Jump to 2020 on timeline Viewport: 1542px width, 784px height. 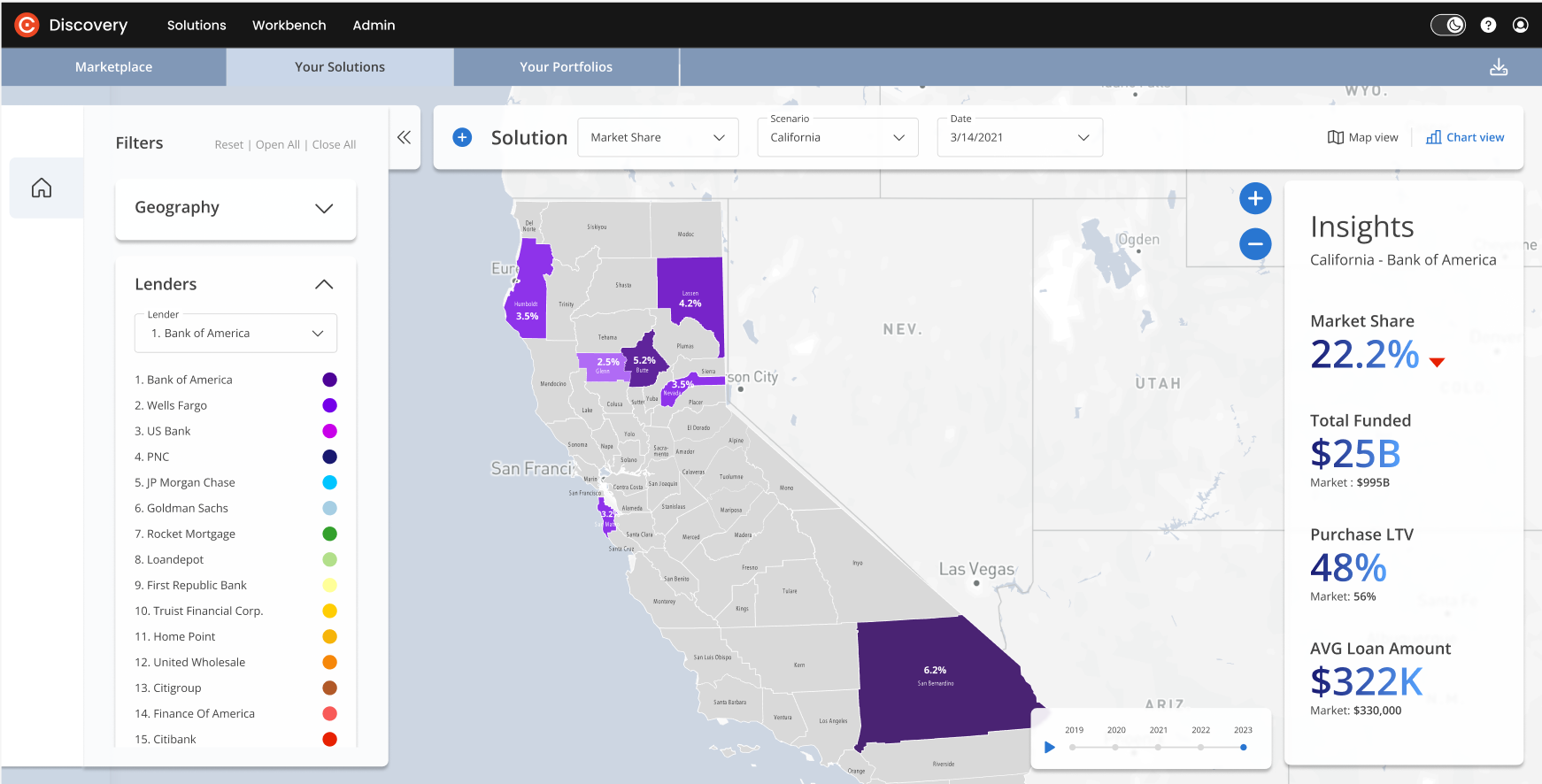1115,747
